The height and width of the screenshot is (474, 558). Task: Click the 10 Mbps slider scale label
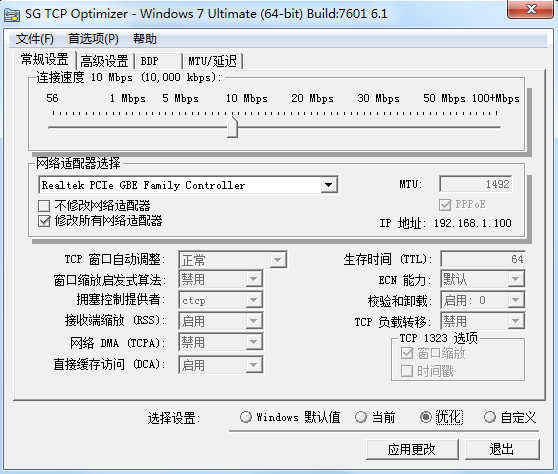tap(247, 98)
